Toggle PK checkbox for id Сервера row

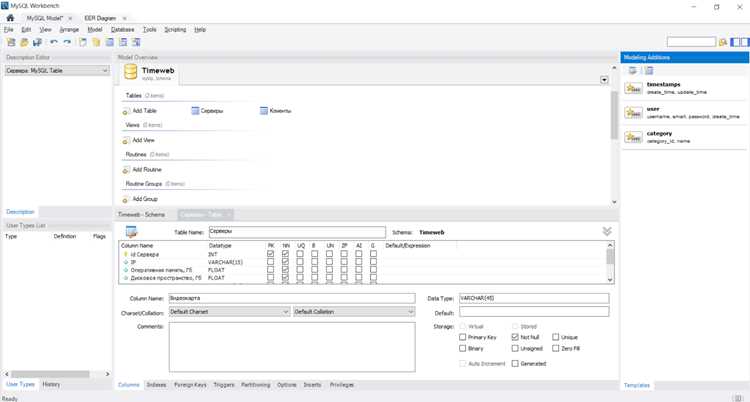click(271, 254)
